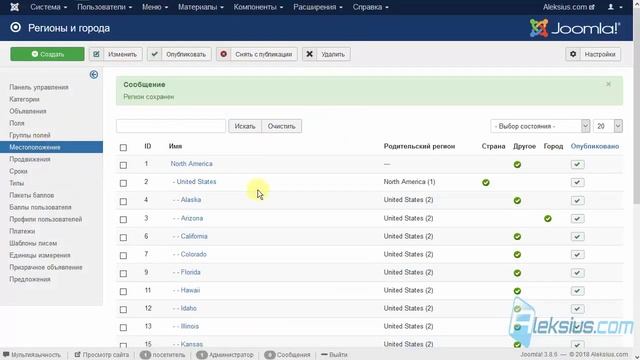Click the Изменить edit toolbar button
This screenshot has width=640, height=360.
(x=116, y=54)
